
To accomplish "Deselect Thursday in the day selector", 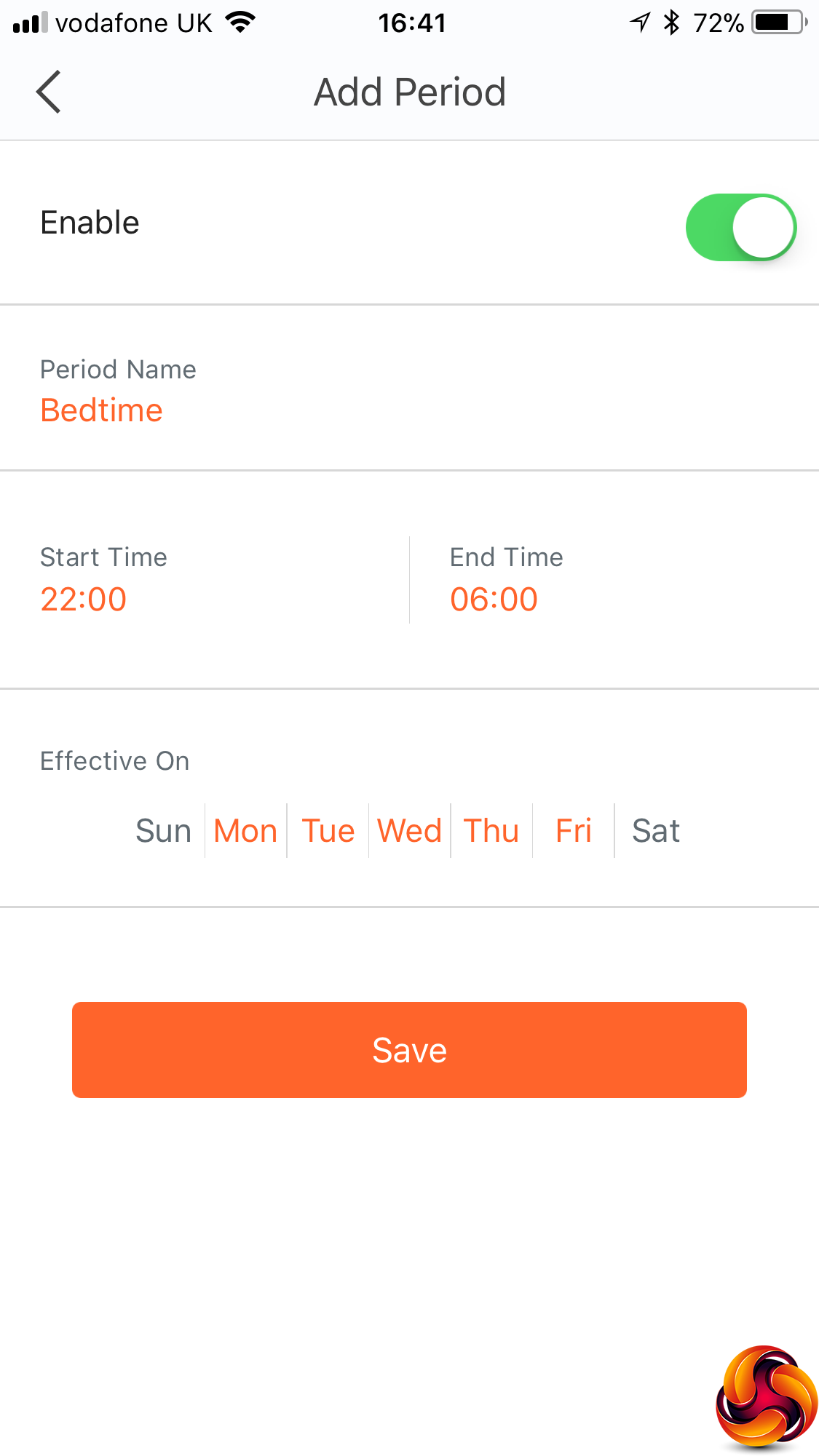I will coord(491,831).
